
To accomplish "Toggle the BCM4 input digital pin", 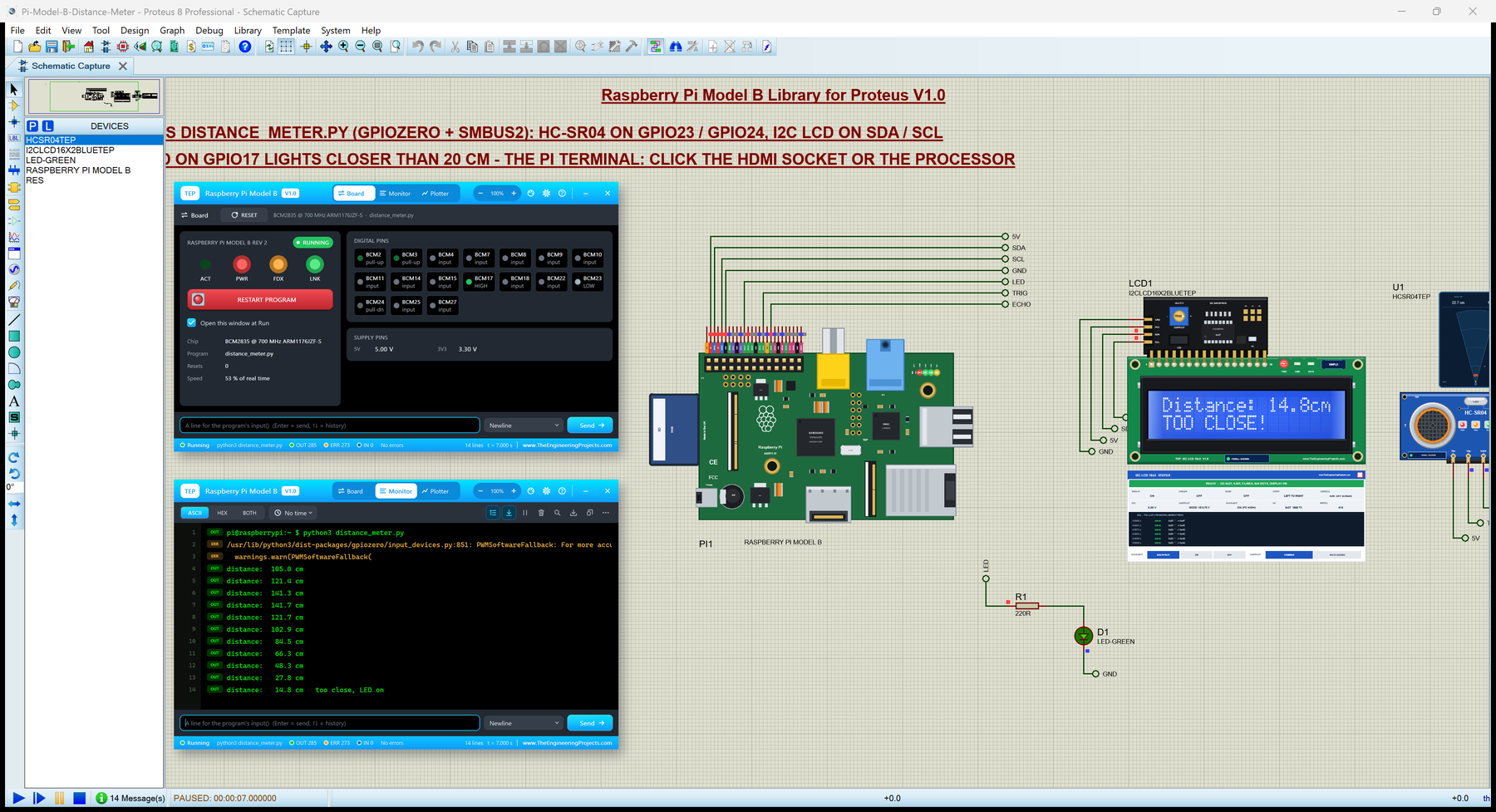I will pos(443,258).
